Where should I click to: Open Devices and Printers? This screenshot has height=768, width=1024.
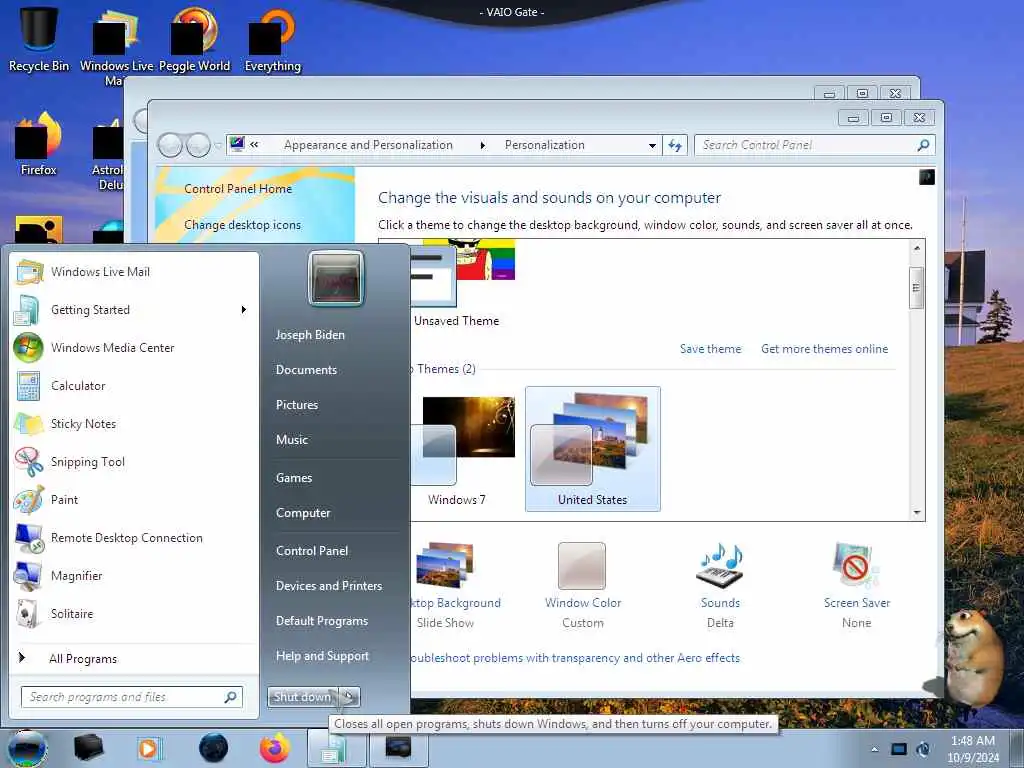(x=328, y=586)
